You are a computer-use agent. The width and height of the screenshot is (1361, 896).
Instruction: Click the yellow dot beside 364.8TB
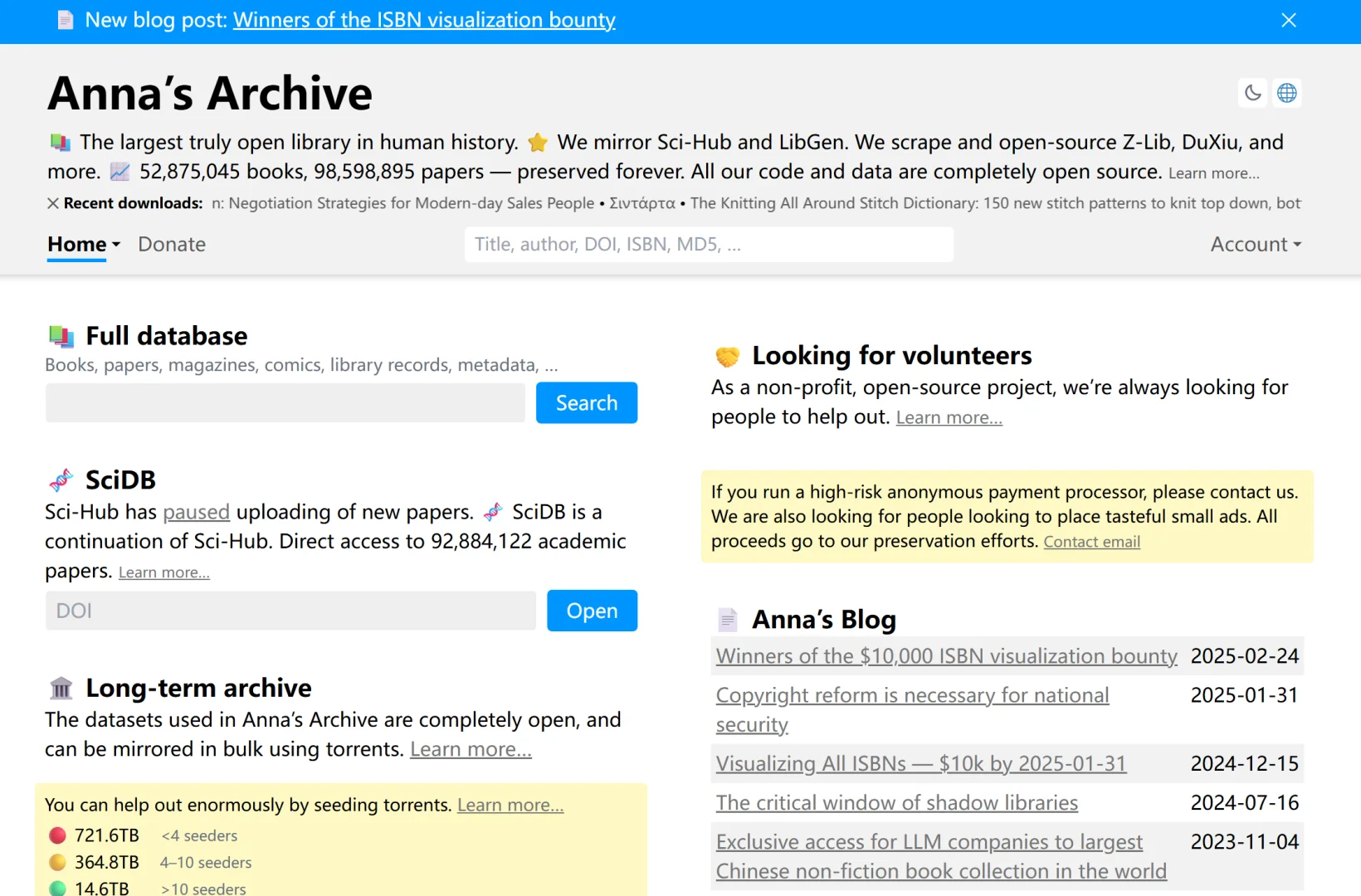(x=57, y=863)
